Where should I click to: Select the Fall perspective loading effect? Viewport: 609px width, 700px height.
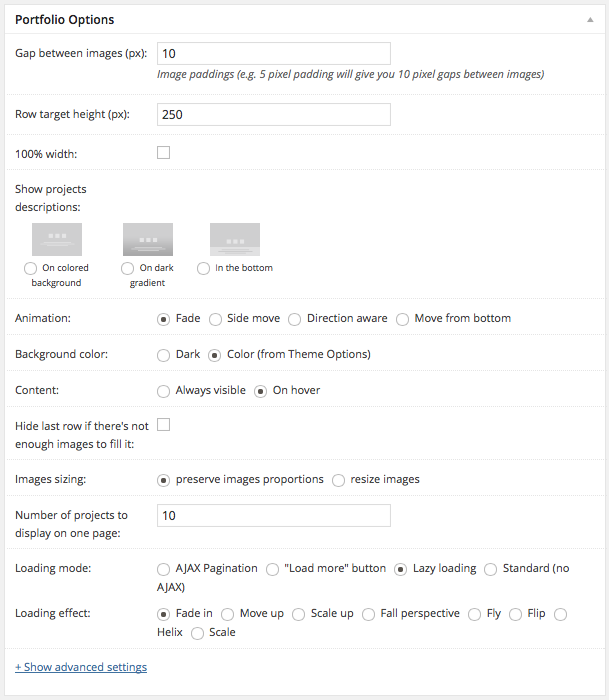369,614
